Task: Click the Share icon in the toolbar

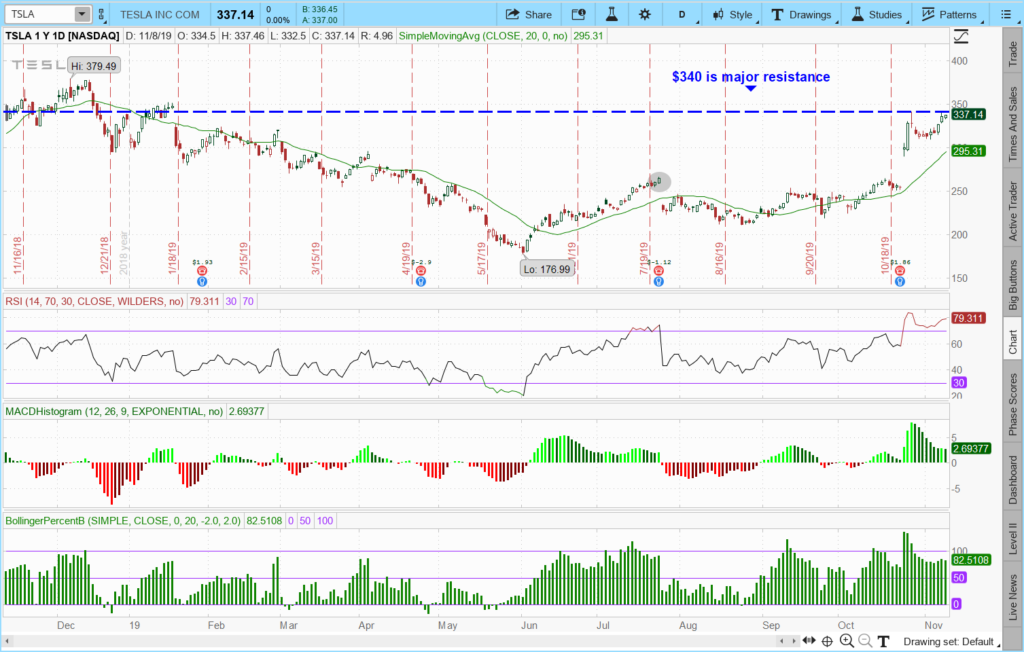Action: (x=513, y=14)
